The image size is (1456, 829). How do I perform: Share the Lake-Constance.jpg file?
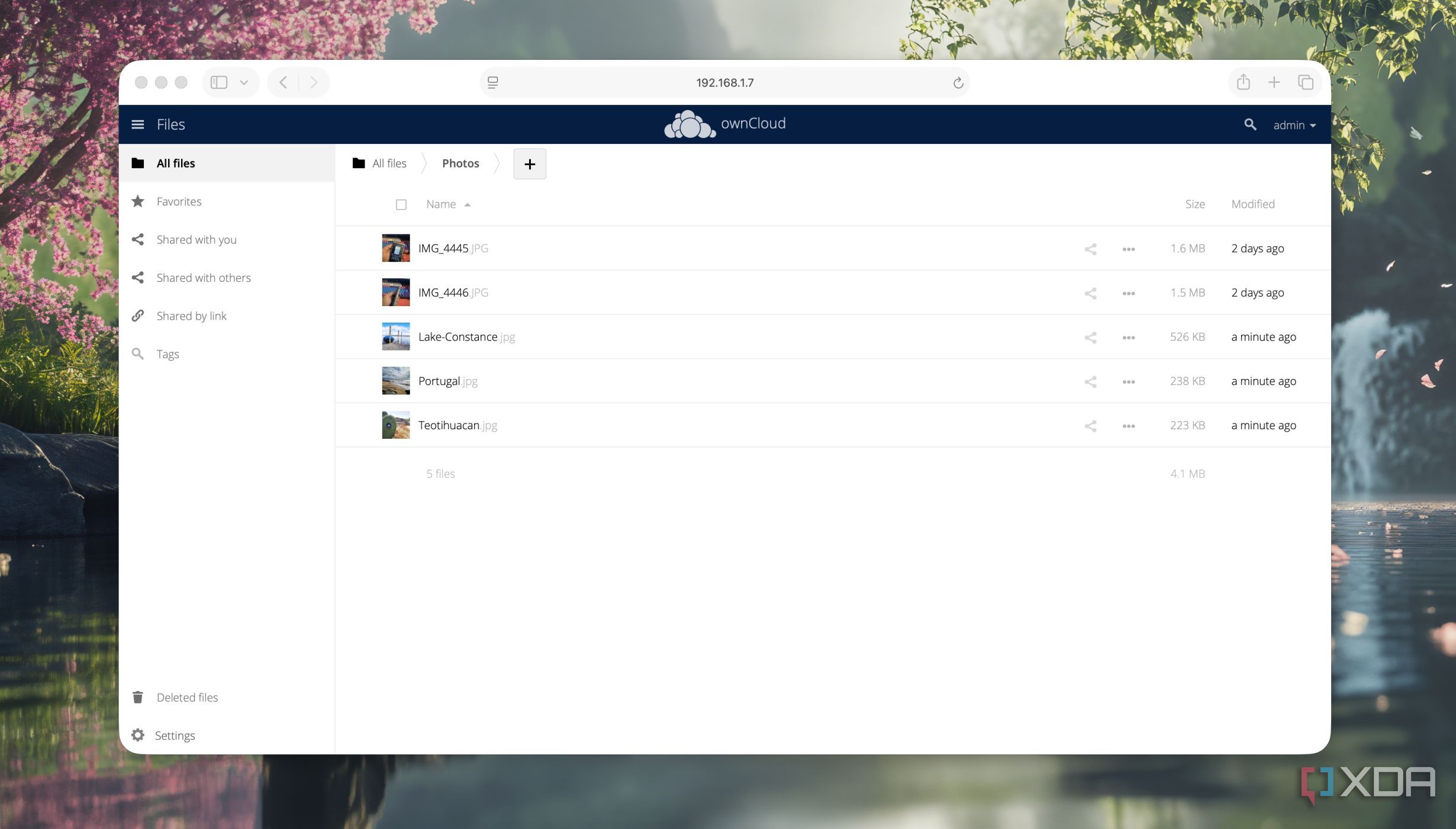(1090, 338)
